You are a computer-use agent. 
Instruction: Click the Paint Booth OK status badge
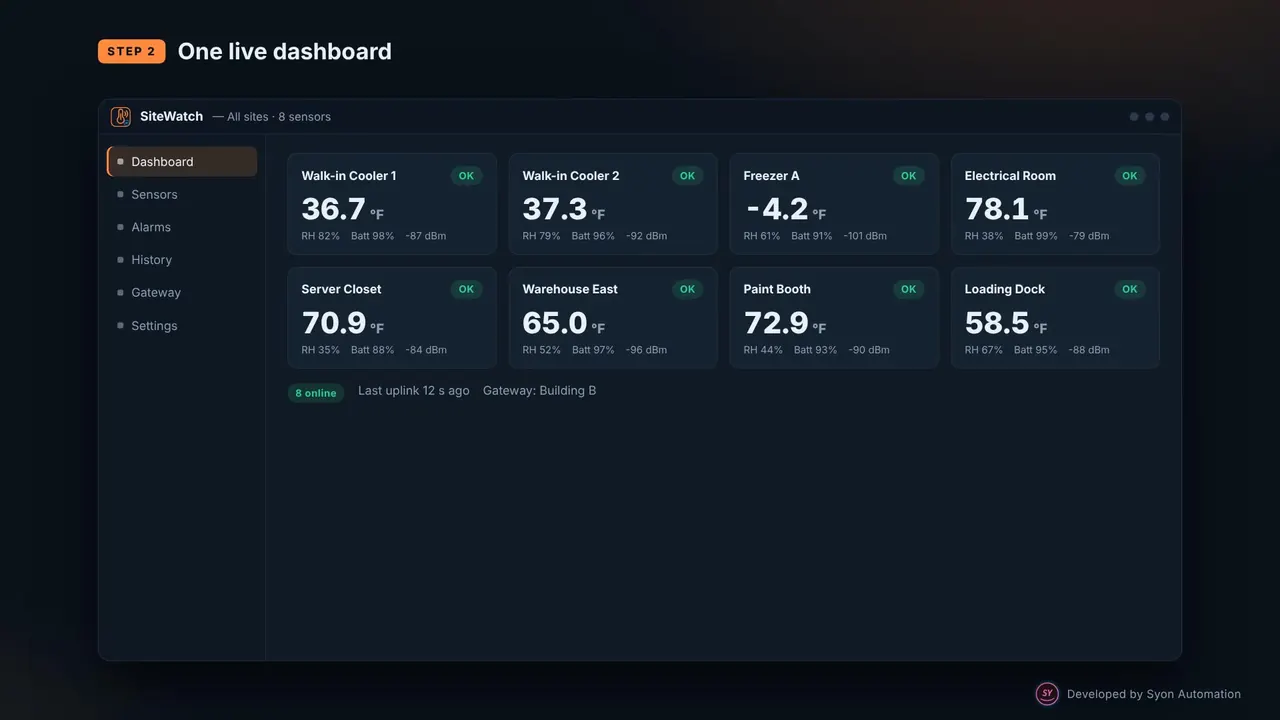(x=908, y=289)
